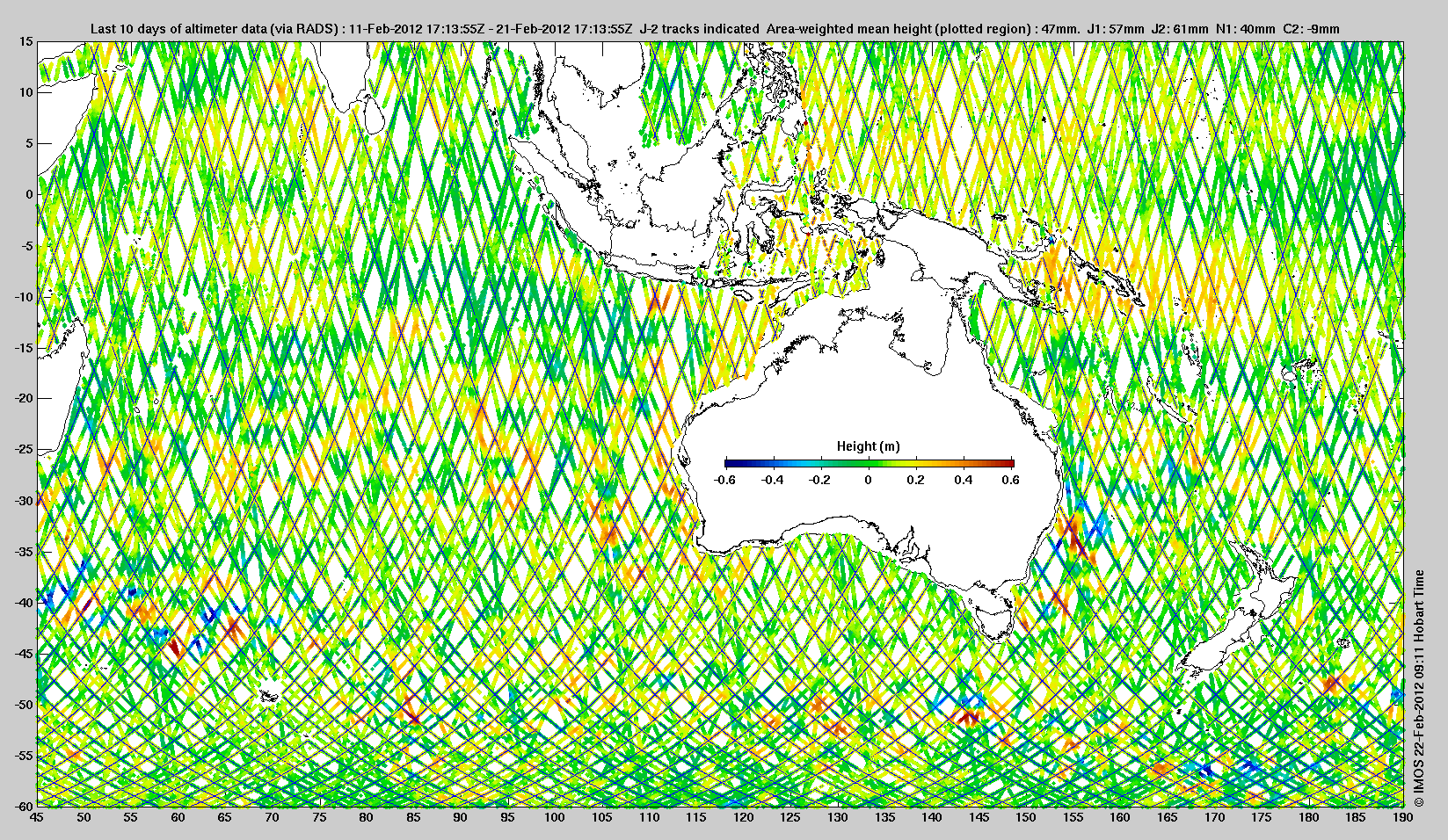The height and width of the screenshot is (840, 1448).
Task: Click longitude tick '50' on the bottom axis
Action: click(84, 817)
